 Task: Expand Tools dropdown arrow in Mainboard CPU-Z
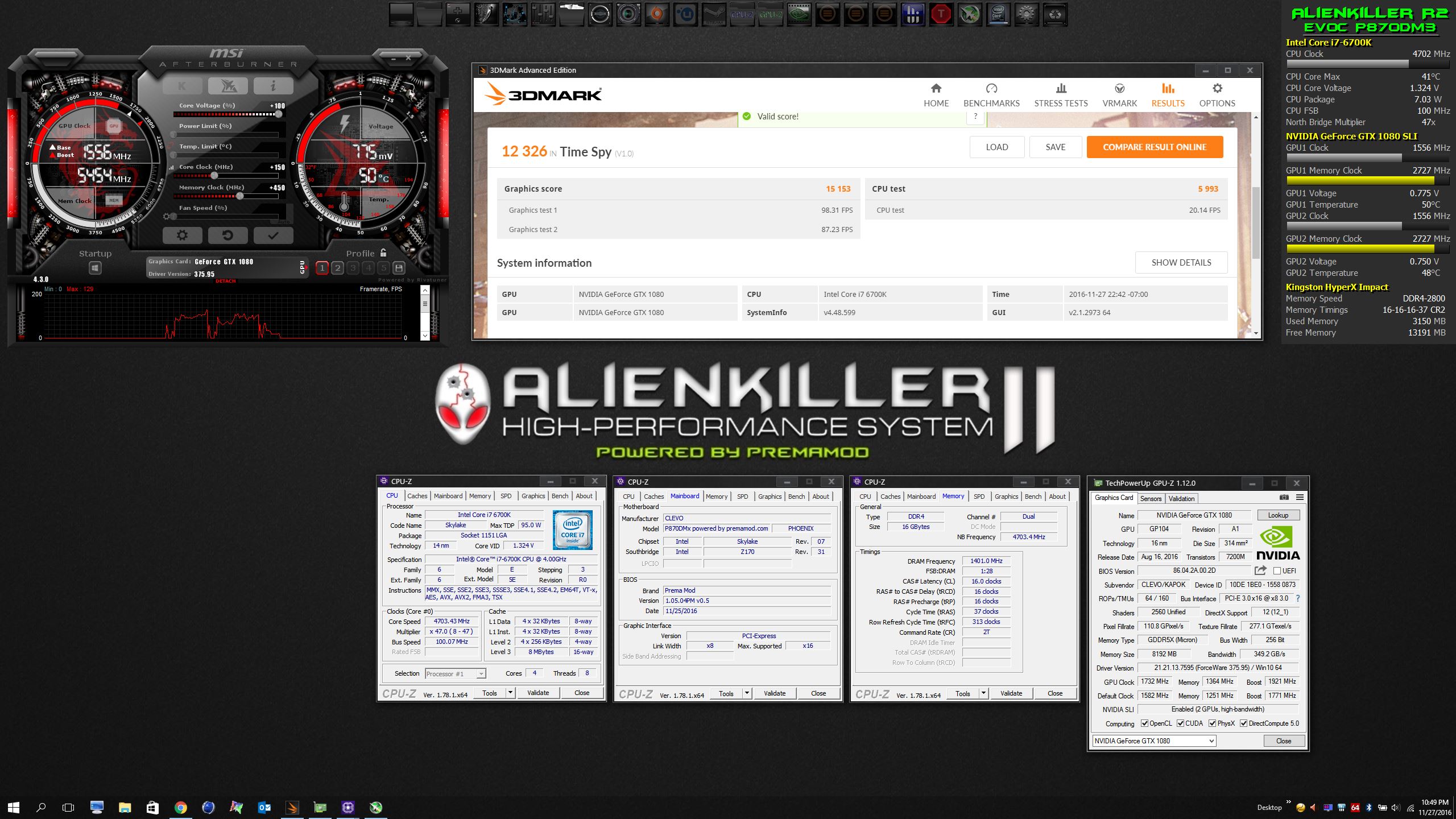click(x=747, y=693)
